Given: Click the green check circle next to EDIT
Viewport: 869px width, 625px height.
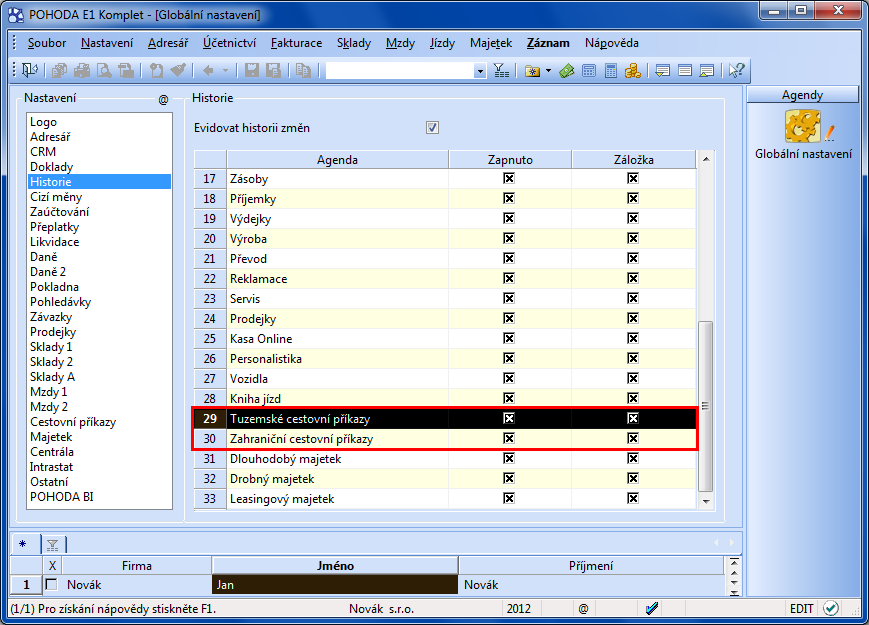Looking at the screenshot, I should pyautogui.click(x=830, y=608).
